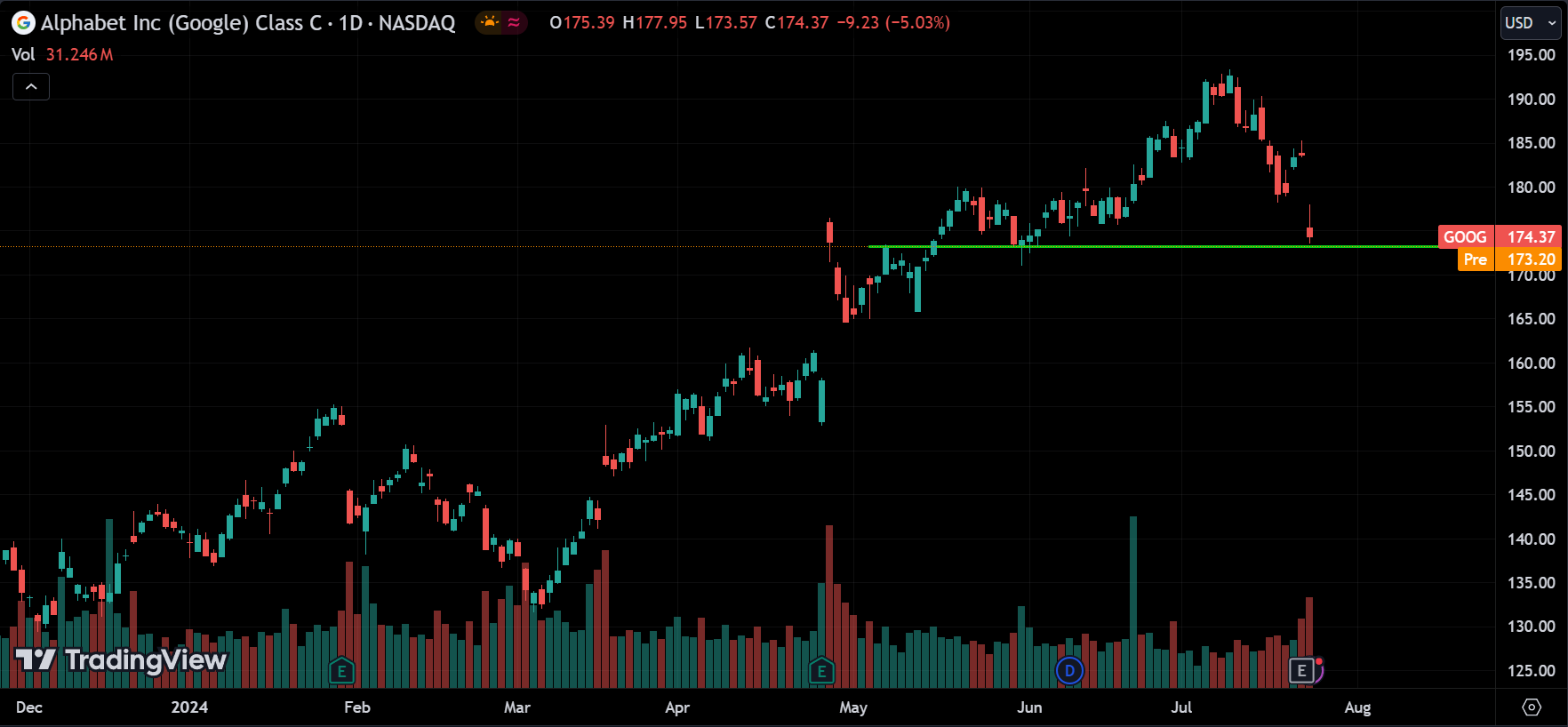Click the 185.00 price axis label

coord(1531,143)
